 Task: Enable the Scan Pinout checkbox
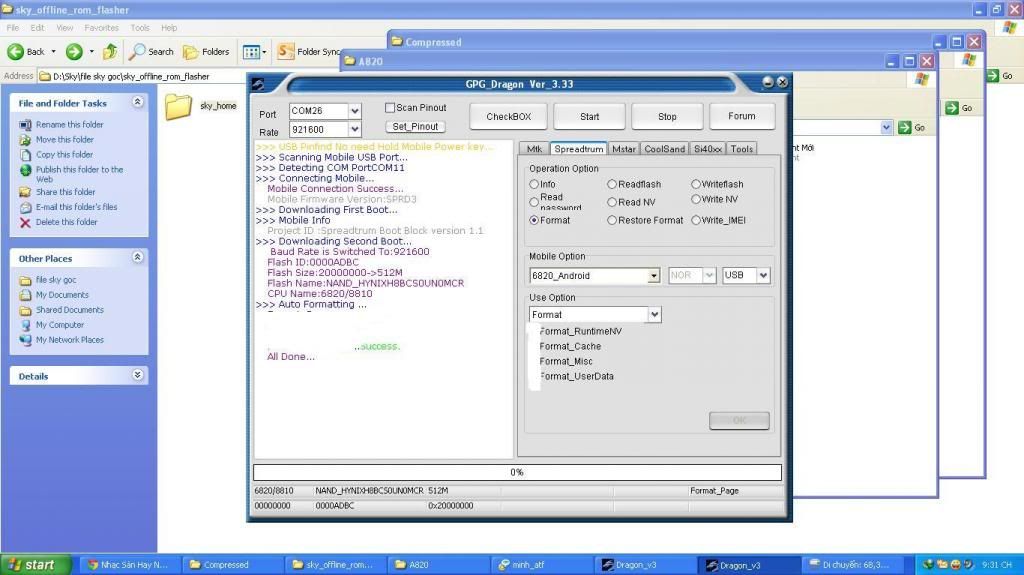point(390,107)
